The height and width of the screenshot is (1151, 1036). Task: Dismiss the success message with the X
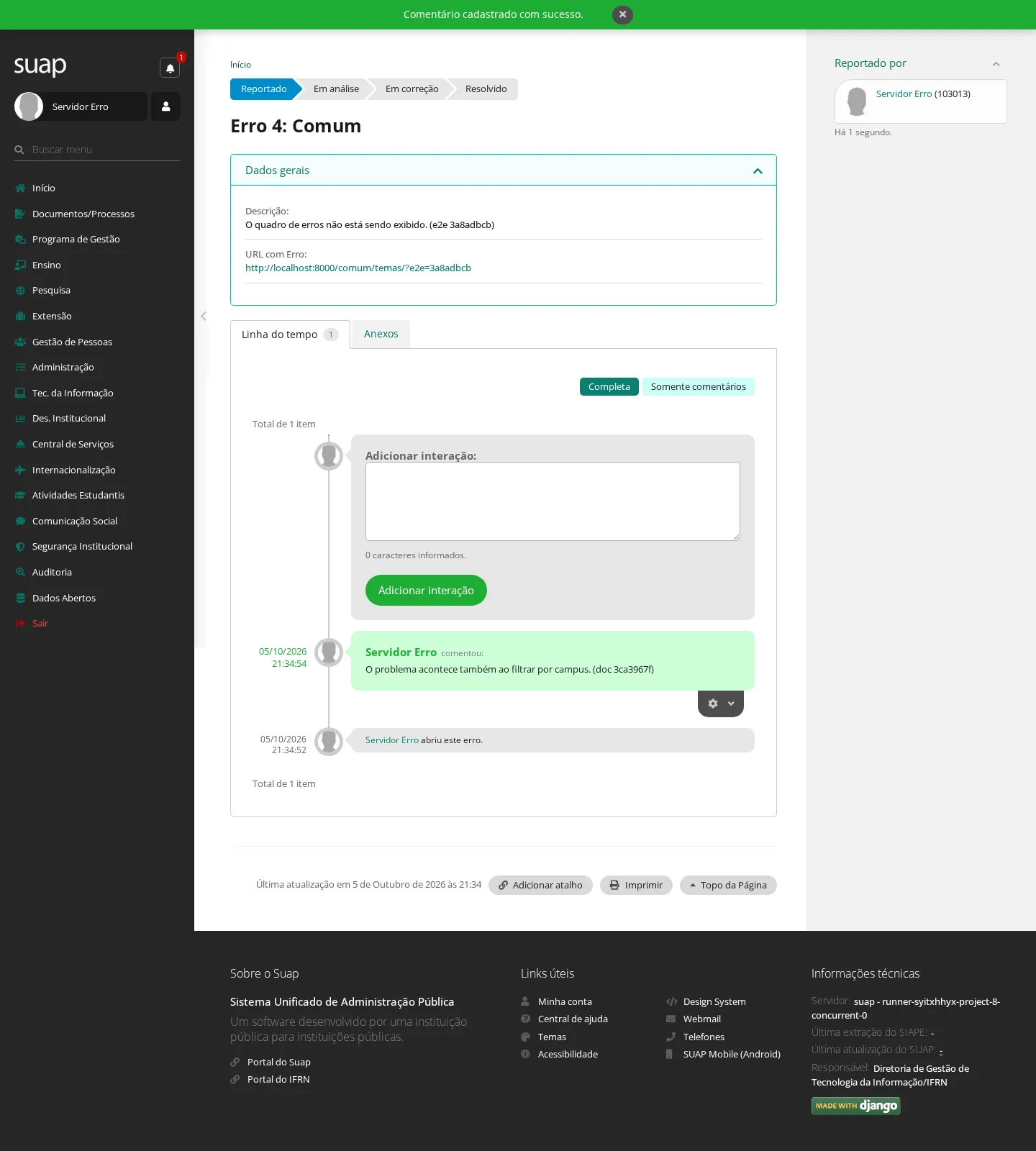pos(622,14)
